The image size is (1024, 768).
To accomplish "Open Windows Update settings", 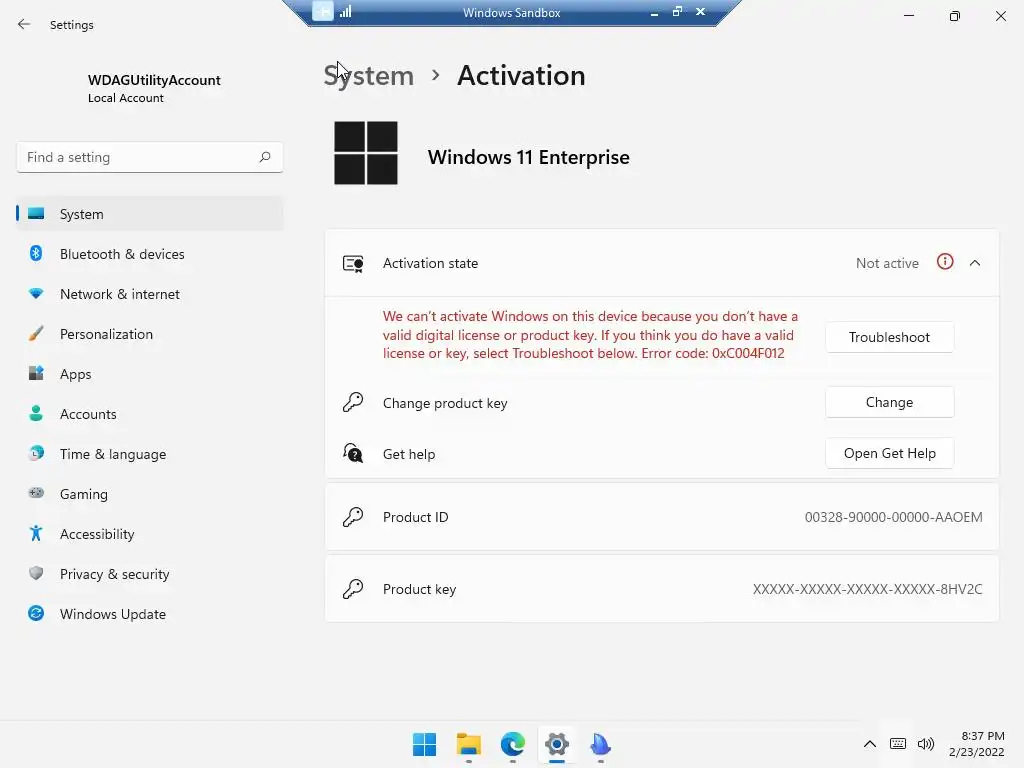I will (150, 614).
